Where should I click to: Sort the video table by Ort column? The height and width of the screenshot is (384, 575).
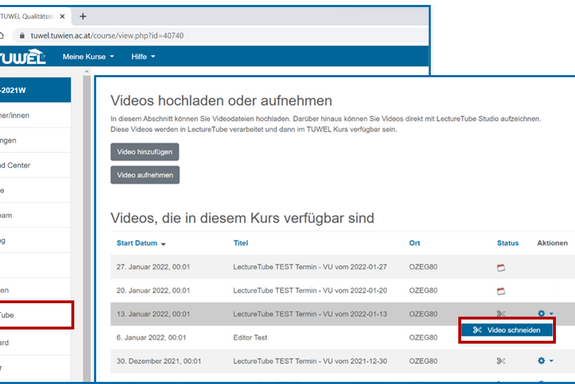click(414, 243)
